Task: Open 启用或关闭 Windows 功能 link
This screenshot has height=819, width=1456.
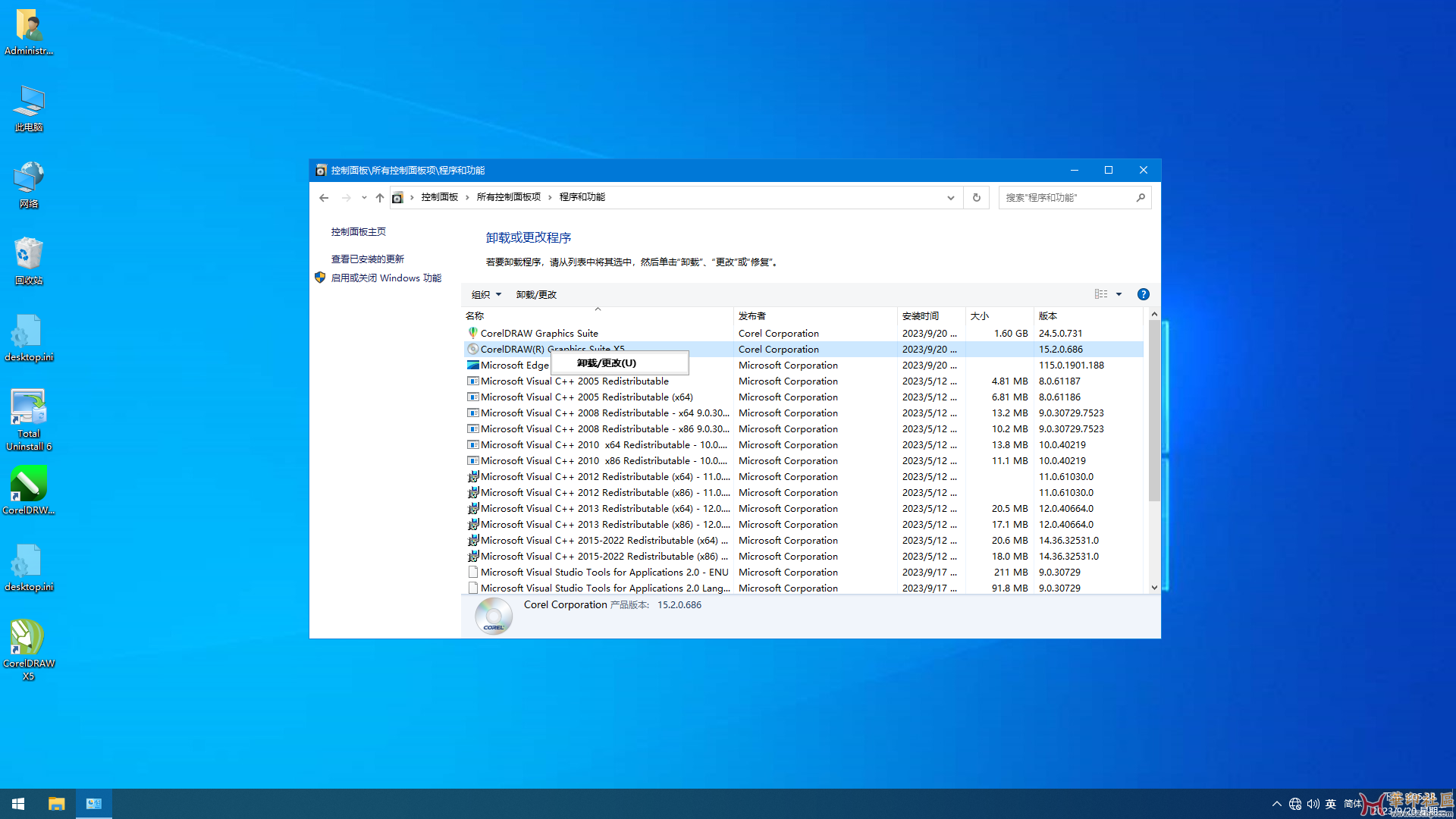Action: tap(386, 278)
